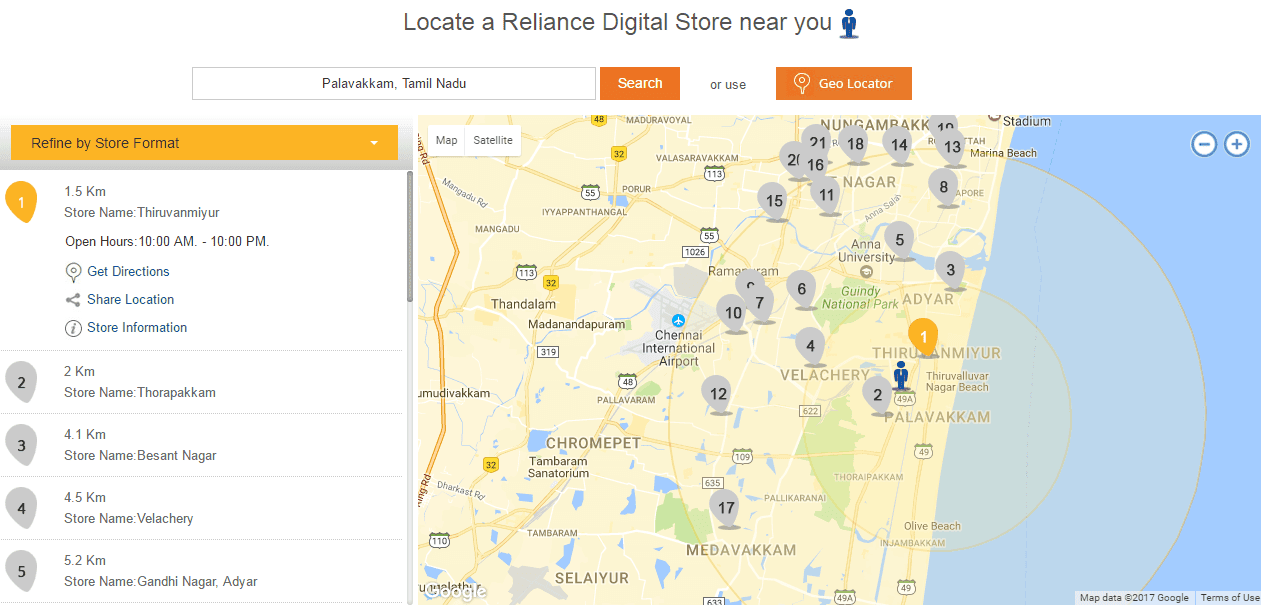Use the Geo Locator button
This screenshot has width=1261, height=611.
point(844,83)
